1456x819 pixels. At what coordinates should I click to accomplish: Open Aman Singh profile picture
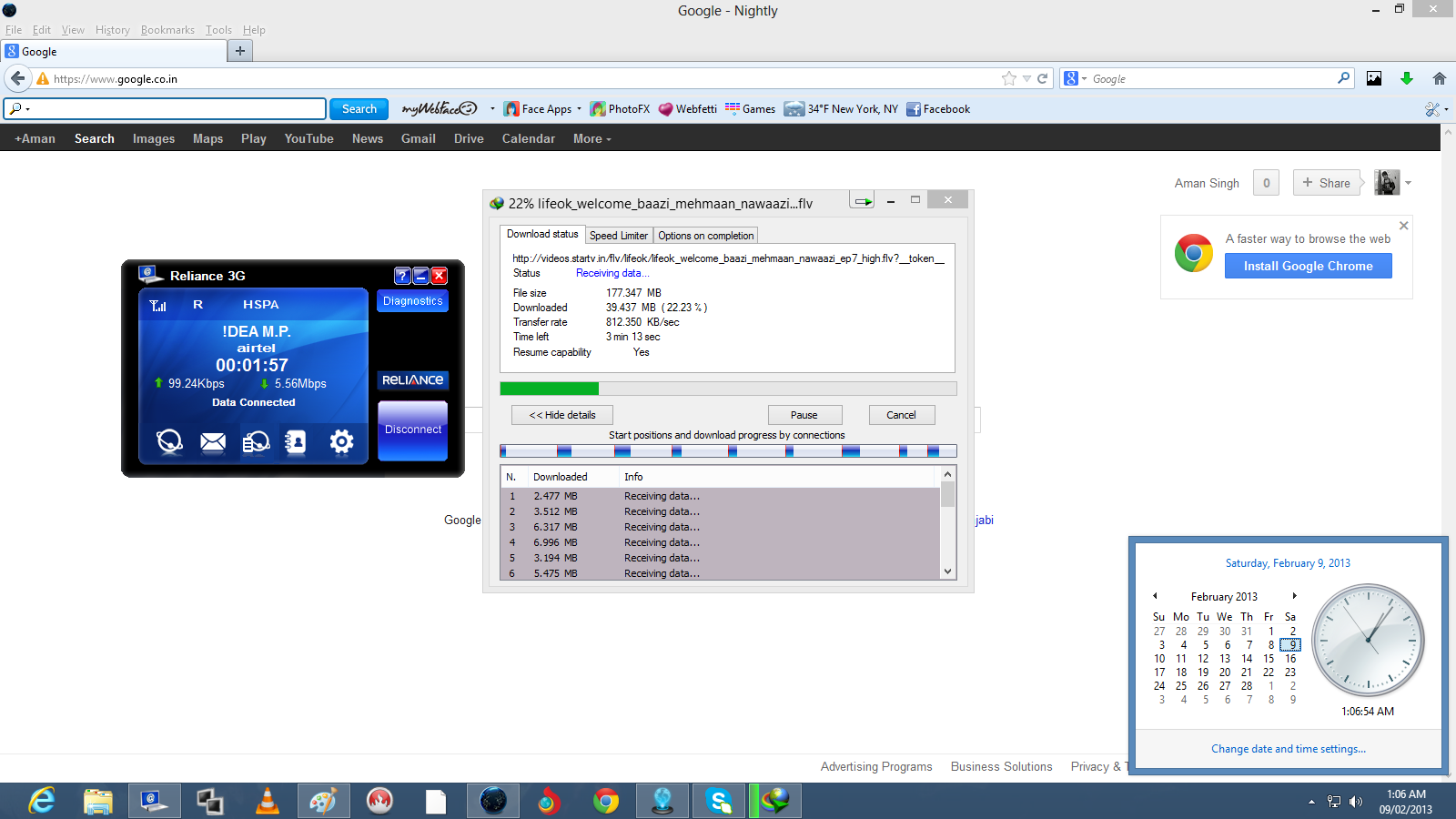click(1387, 182)
